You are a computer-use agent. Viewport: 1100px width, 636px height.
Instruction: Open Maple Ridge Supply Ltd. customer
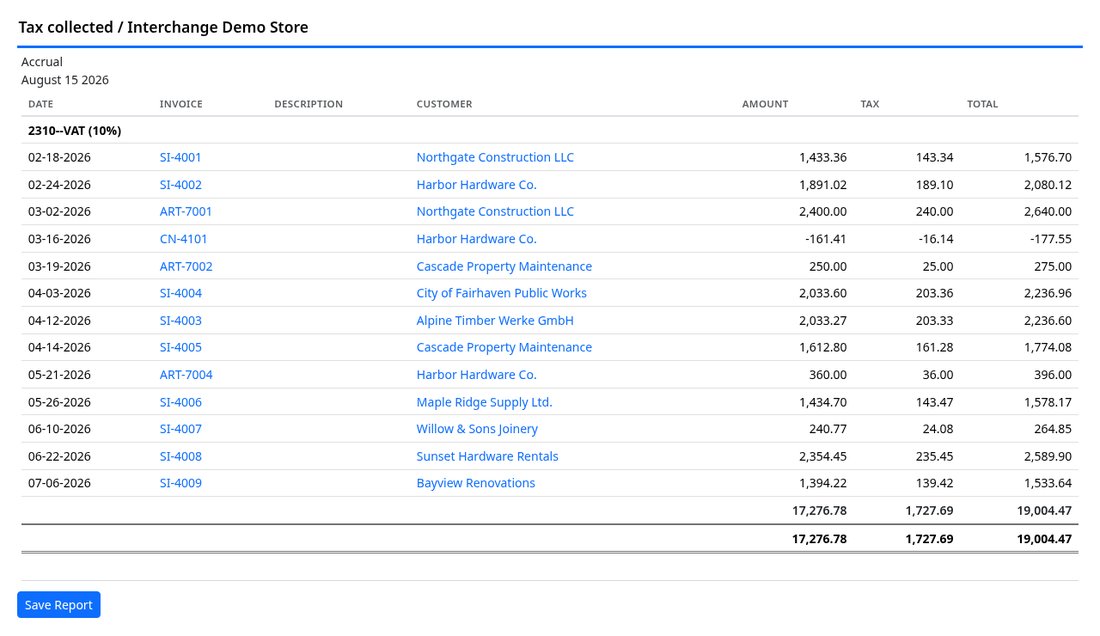484,402
